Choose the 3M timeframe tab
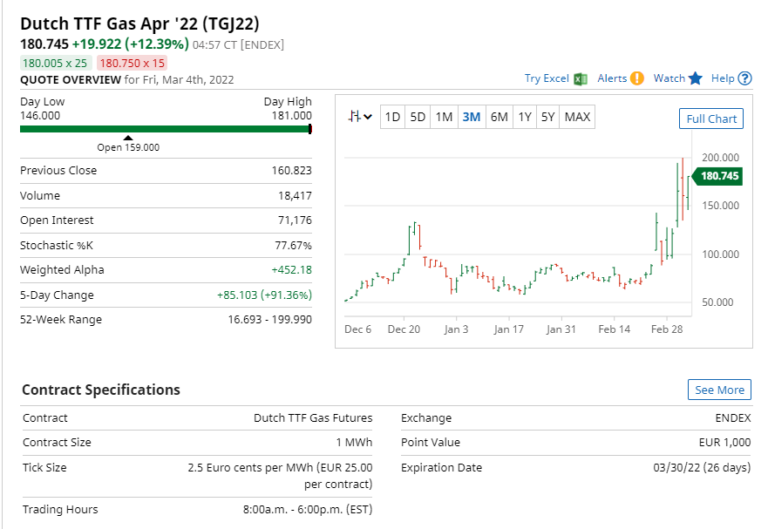Screen dimensions: 768x529 (x=471, y=117)
